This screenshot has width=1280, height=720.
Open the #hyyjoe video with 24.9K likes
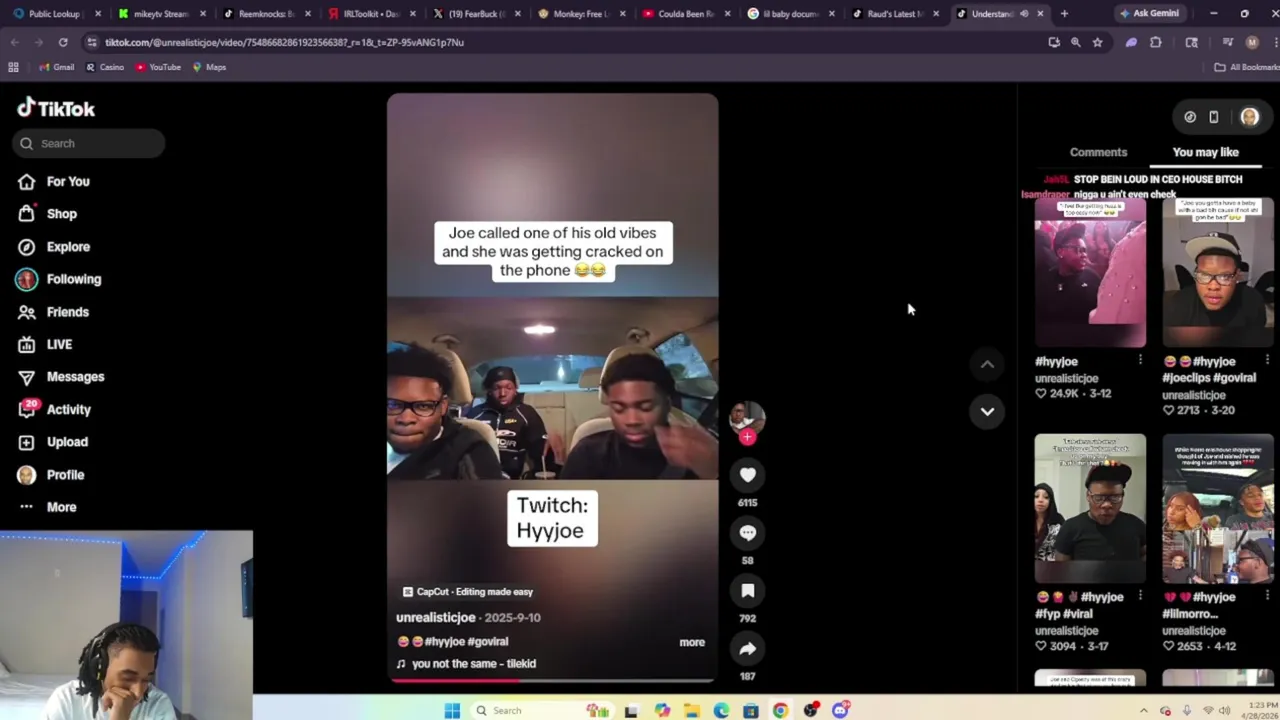tap(1090, 273)
